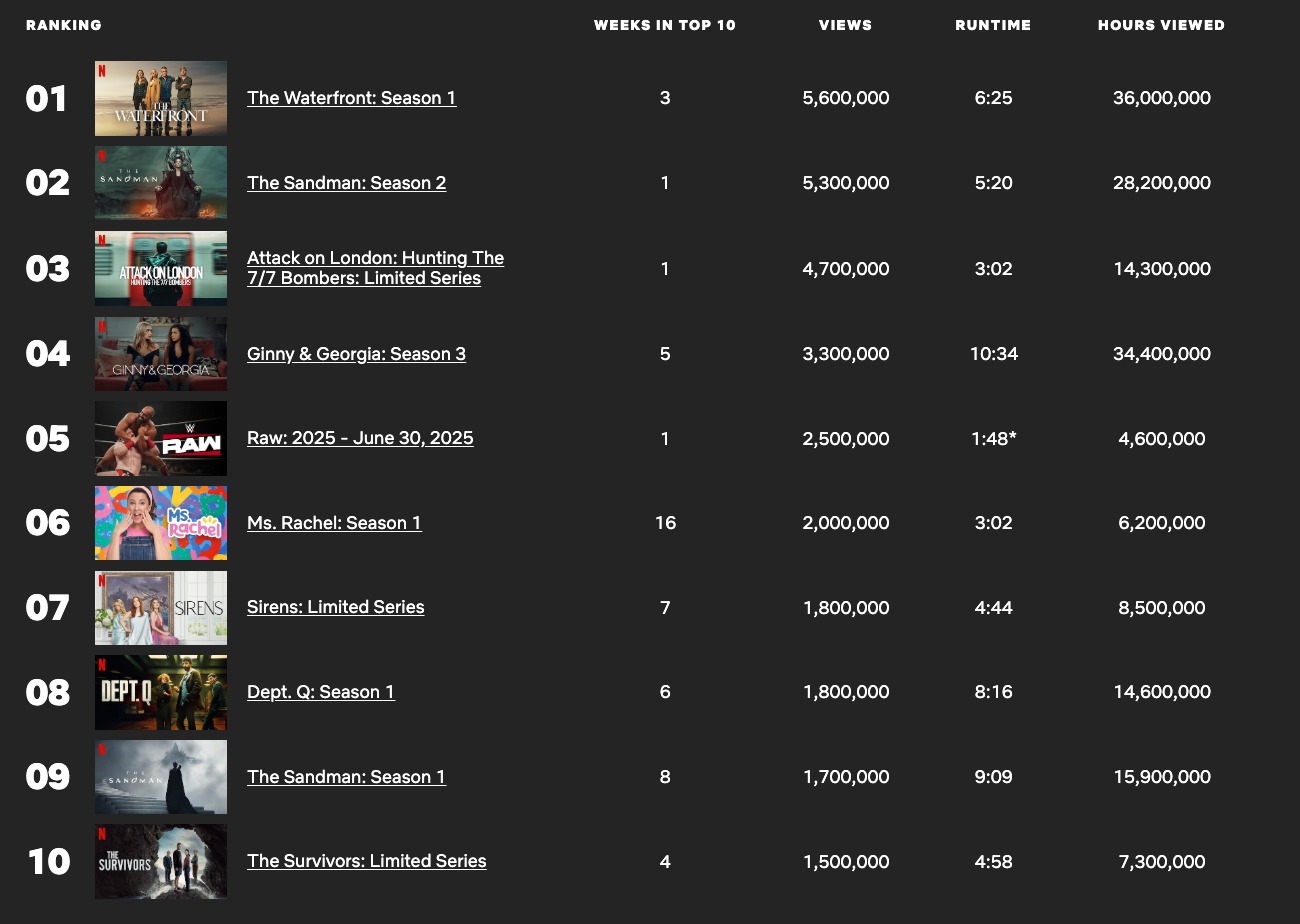Open the Attack on London limited series link
Viewport: 1300px width, 924px height.
376,268
